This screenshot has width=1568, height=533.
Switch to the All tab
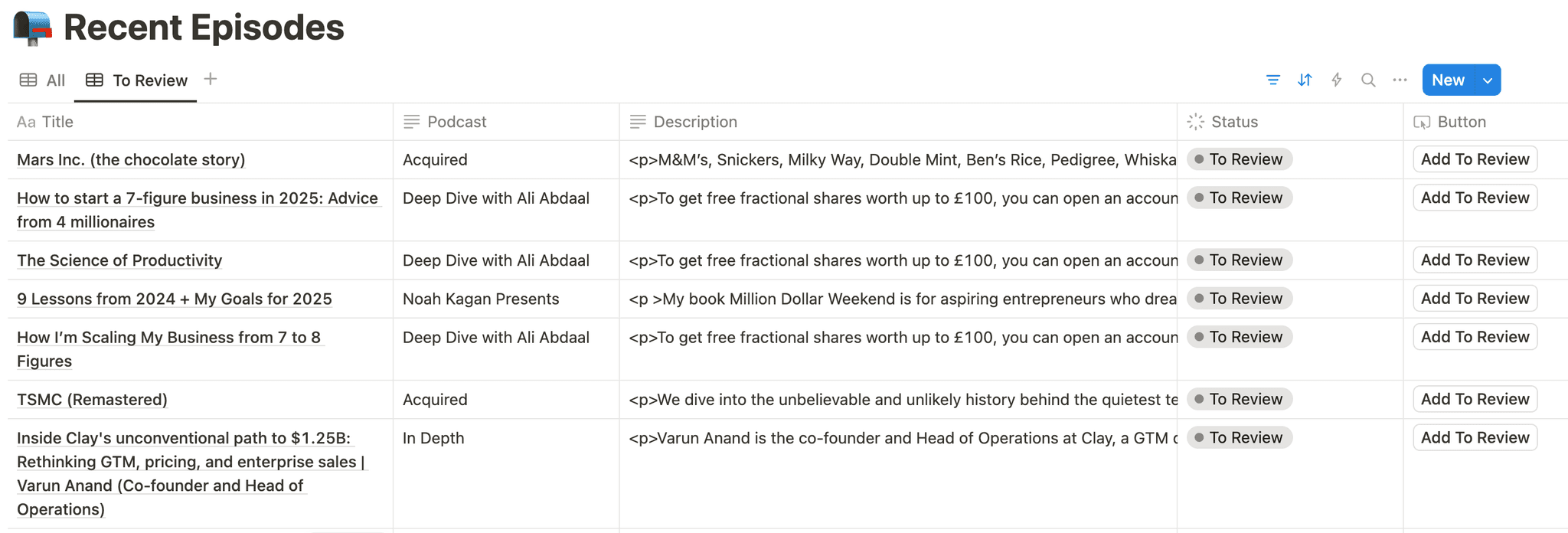click(x=43, y=80)
